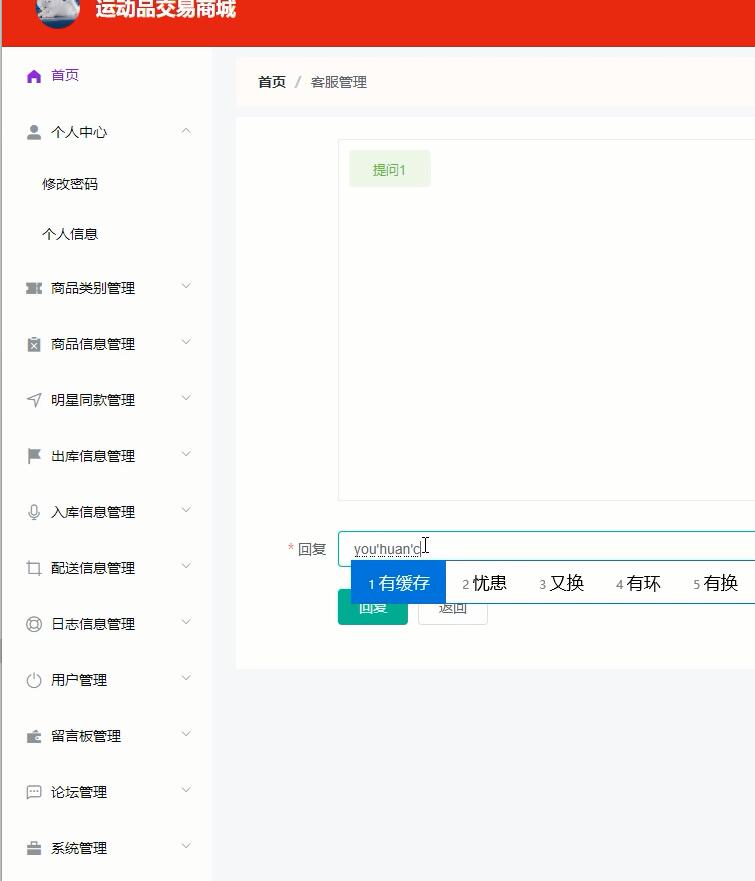Click the power icon beside 用户管理
The height and width of the screenshot is (881, 755).
click(34, 680)
